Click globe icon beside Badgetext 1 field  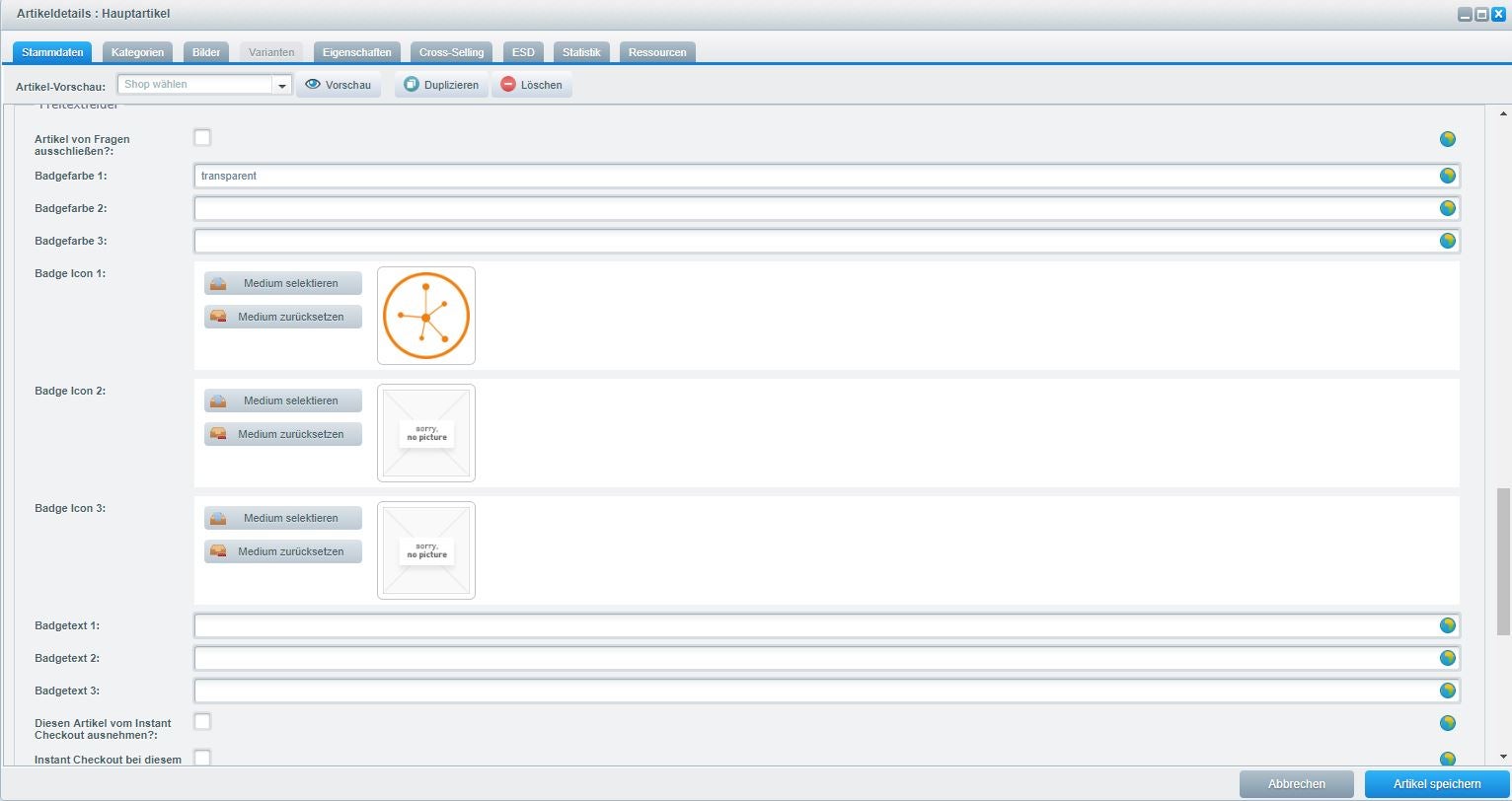tap(1447, 625)
